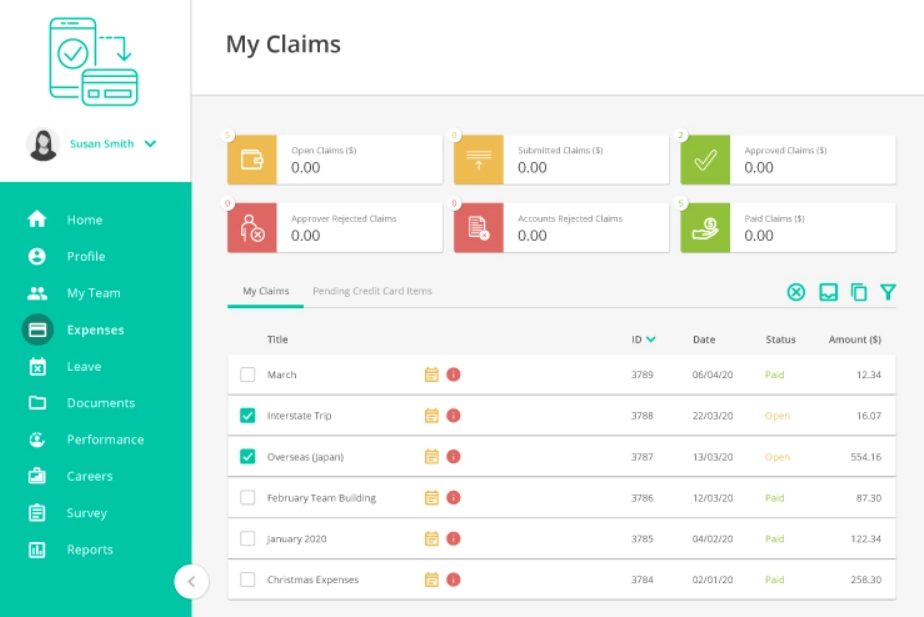Switch to Pending Credit Card Items tab
924x617 pixels.
[x=372, y=291]
